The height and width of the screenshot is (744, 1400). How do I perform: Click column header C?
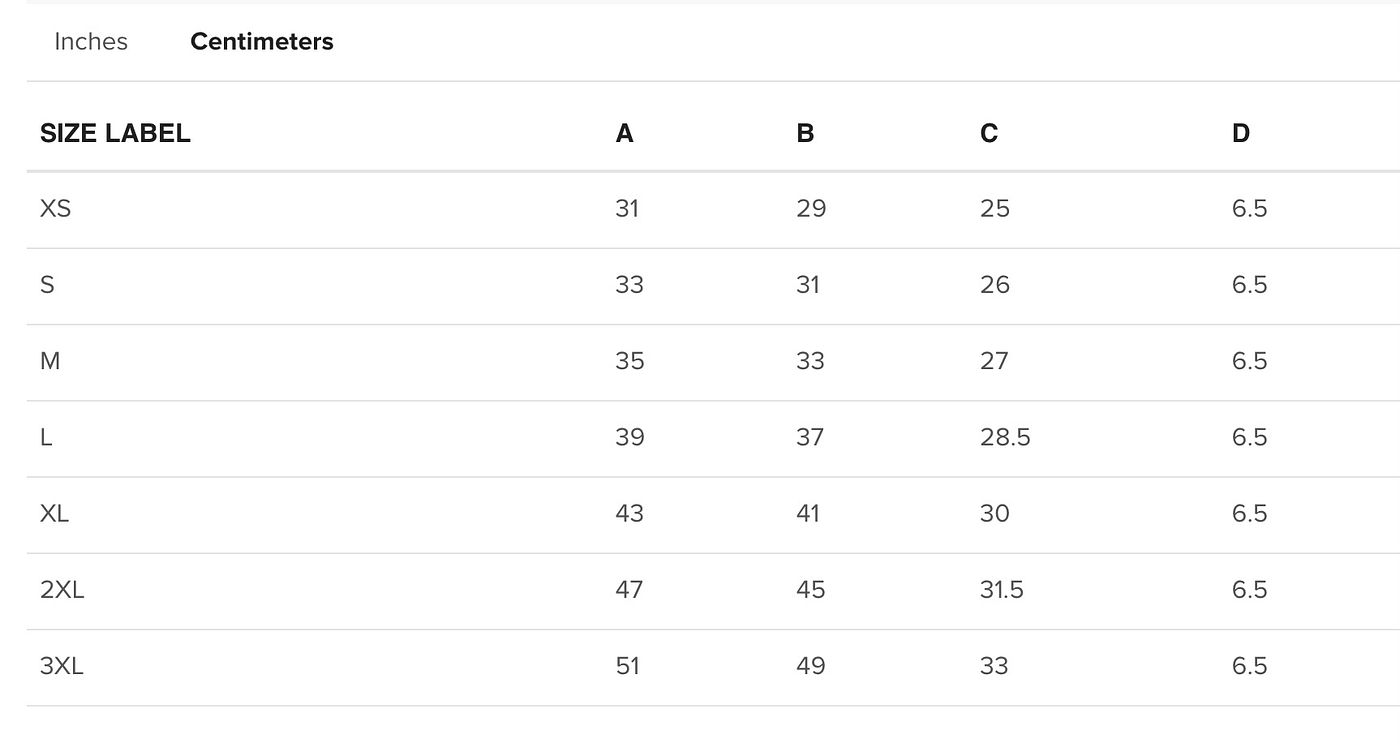point(989,133)
